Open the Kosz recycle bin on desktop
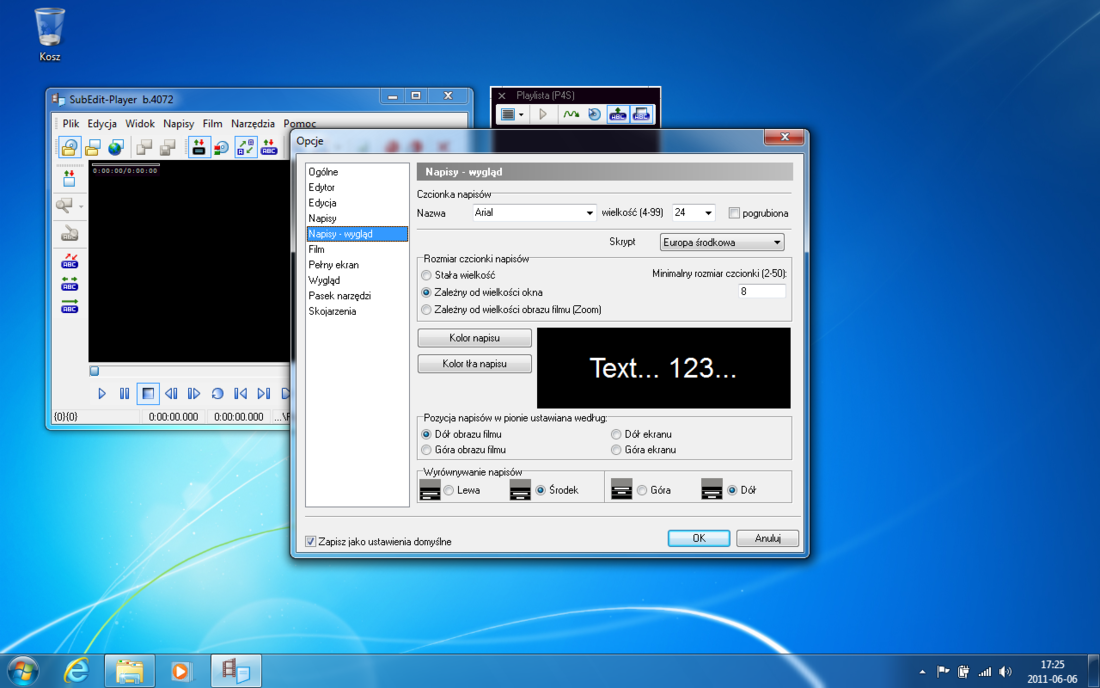 point(50,35)
